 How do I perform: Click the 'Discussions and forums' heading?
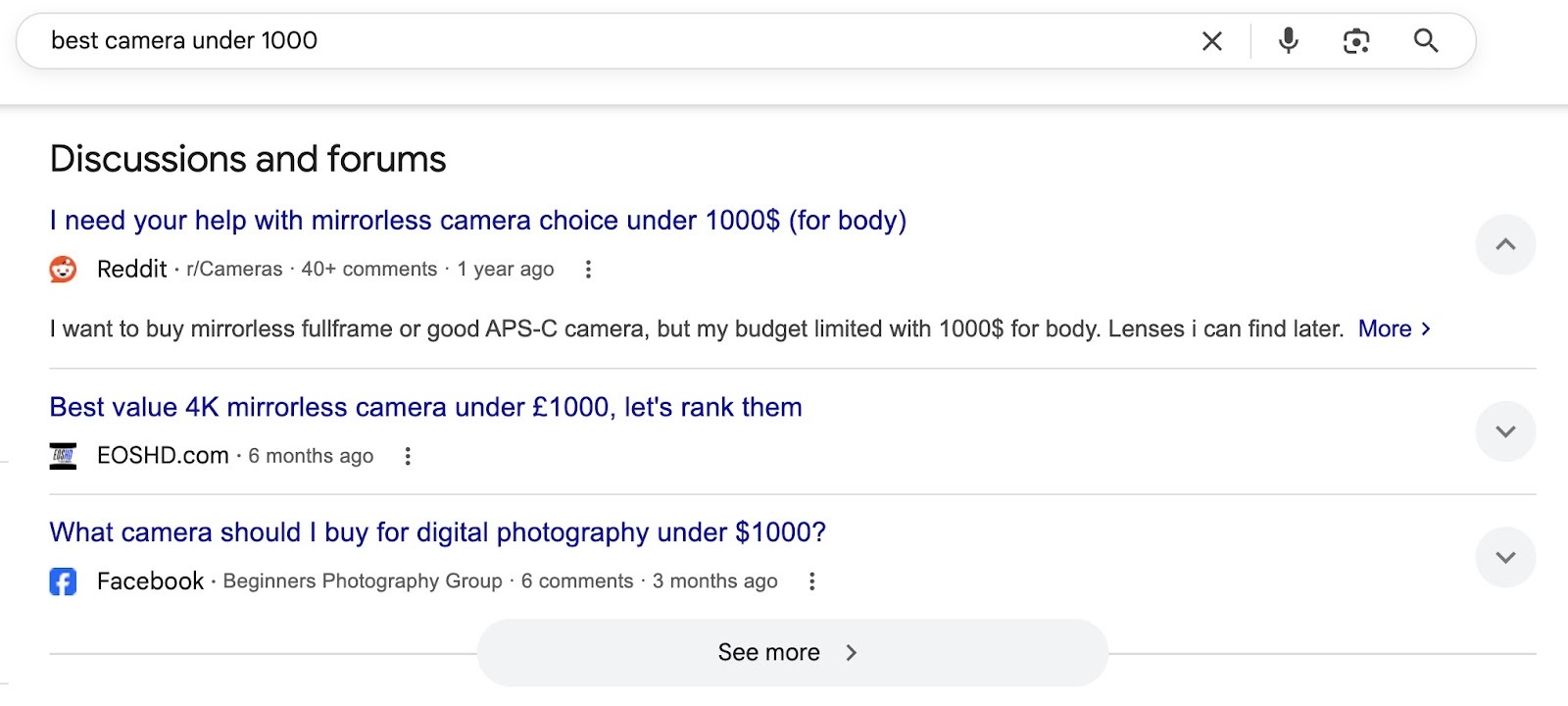pyautogui.click(x=248, y=159)
